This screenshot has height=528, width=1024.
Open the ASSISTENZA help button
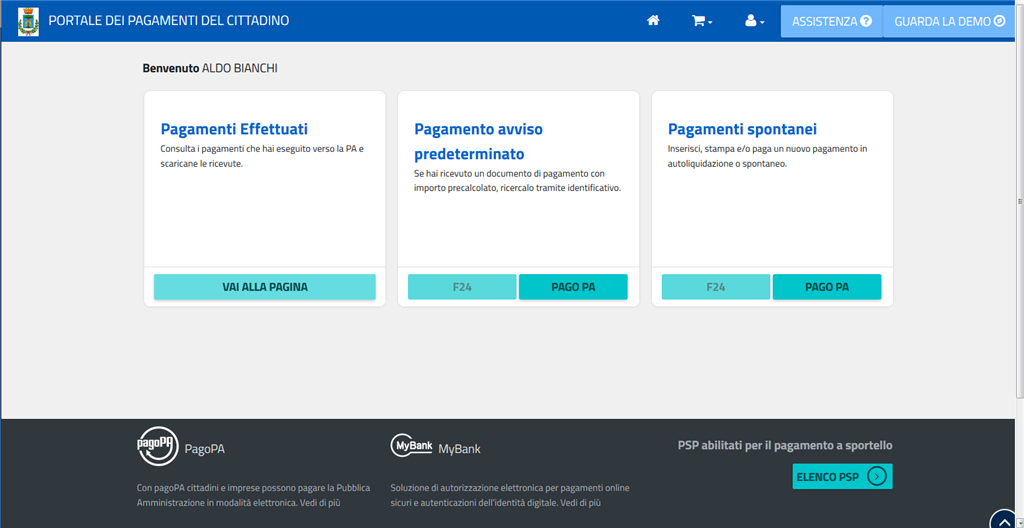click(831, 21)
